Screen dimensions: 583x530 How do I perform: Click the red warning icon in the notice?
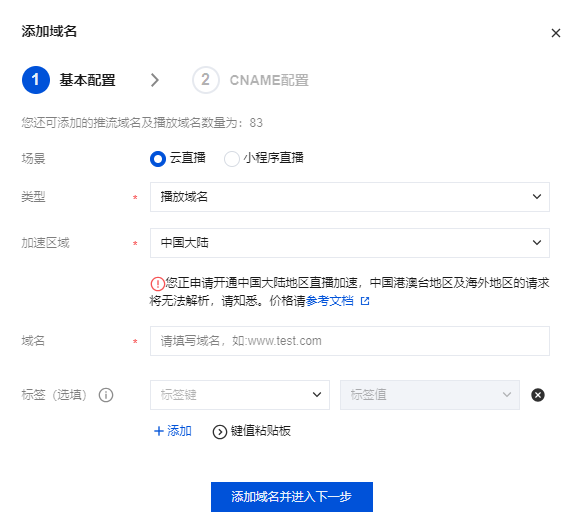[158, 284]
